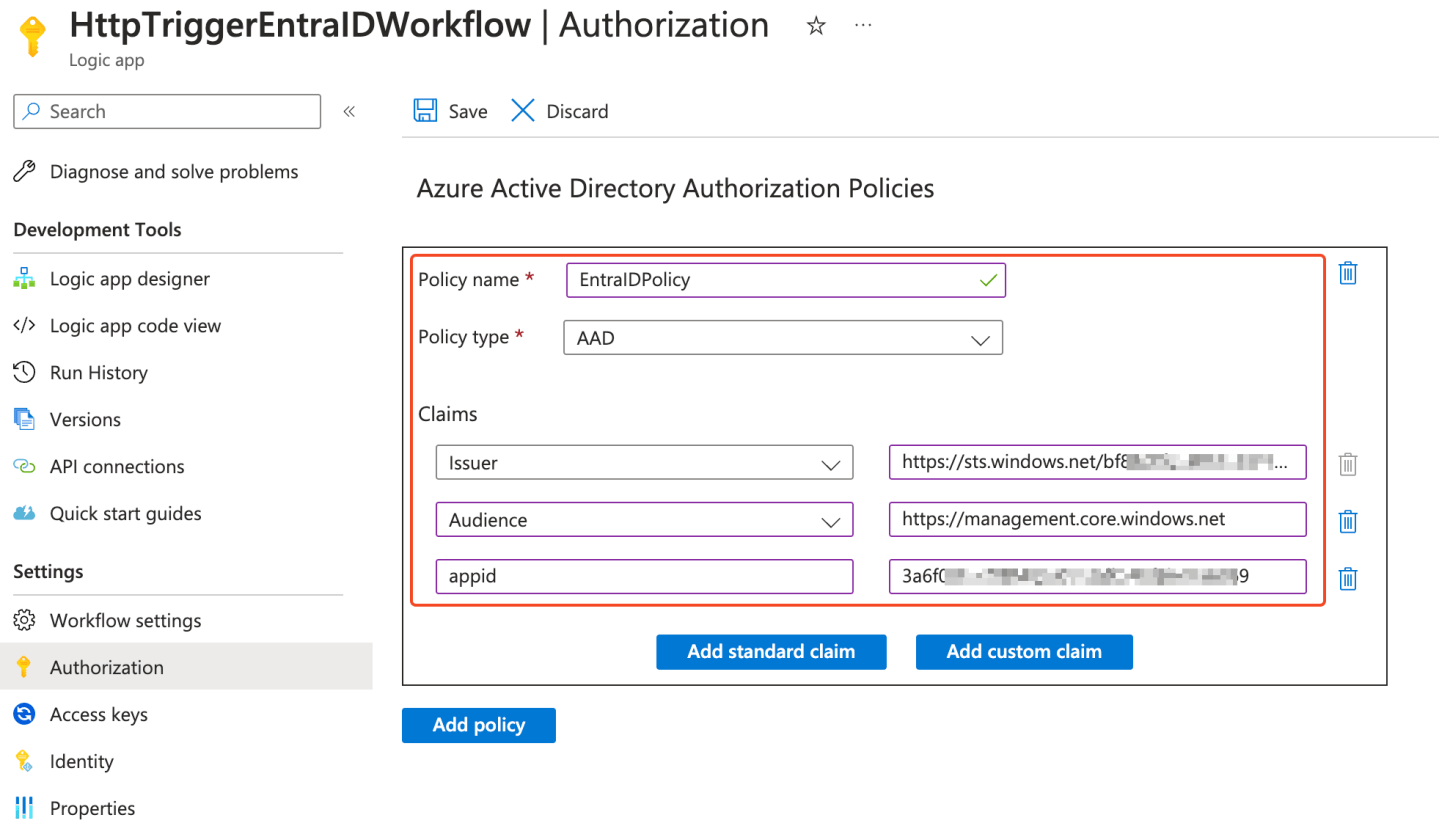The height and width of the screenshot is (826, 1439).
Task: Select Authorization in the sidebar
Action: (x=186, y=668)
